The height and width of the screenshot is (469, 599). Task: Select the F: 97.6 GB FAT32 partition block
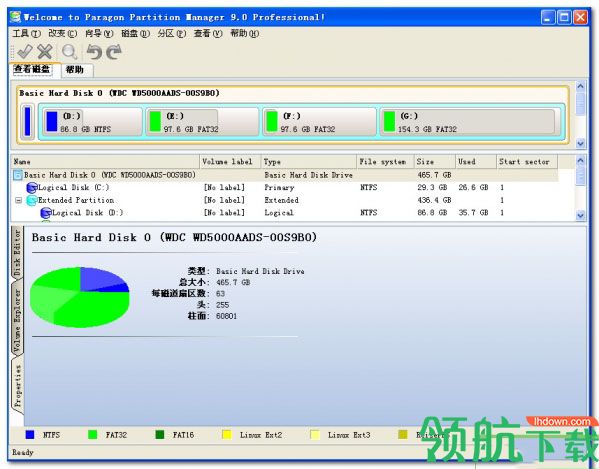tap(319, 122)
